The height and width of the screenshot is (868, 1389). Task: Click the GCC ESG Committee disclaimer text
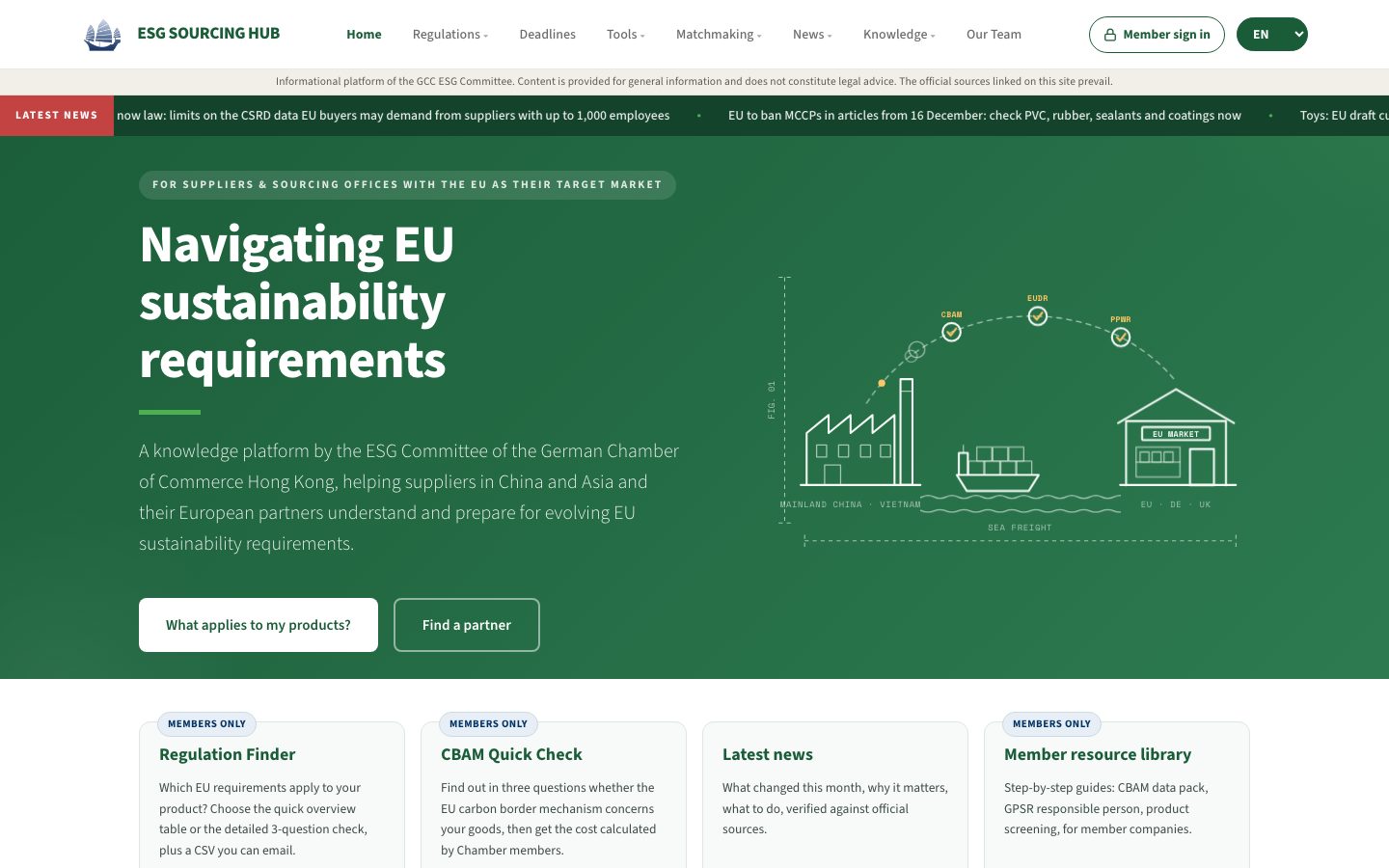coord(694,82)
